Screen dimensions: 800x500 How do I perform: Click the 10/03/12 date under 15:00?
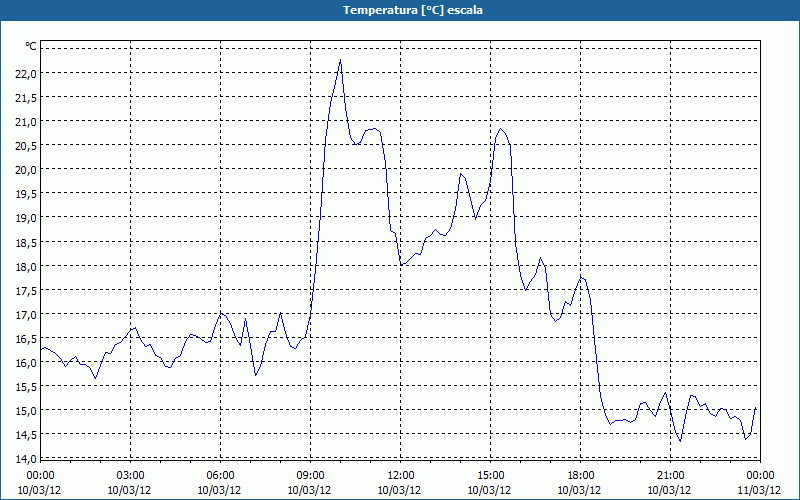point(490,490)
